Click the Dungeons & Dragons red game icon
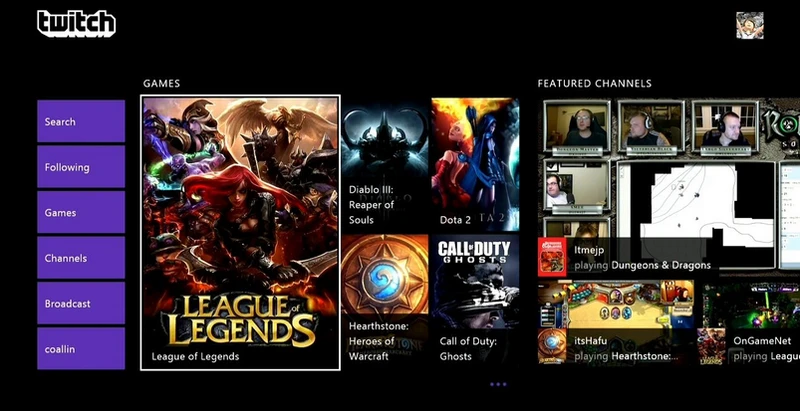Screen dimensions: 800x411 pyautogui.click(x=552, y=258)
